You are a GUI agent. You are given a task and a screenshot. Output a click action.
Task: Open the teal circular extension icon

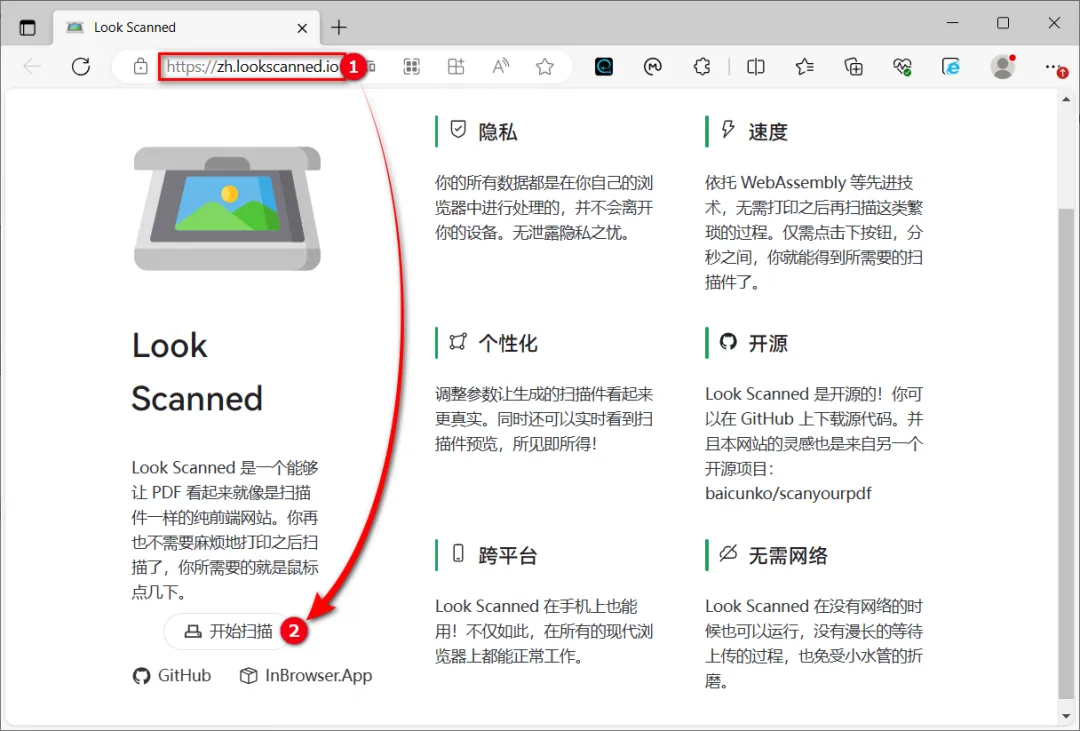click(604, 67)
